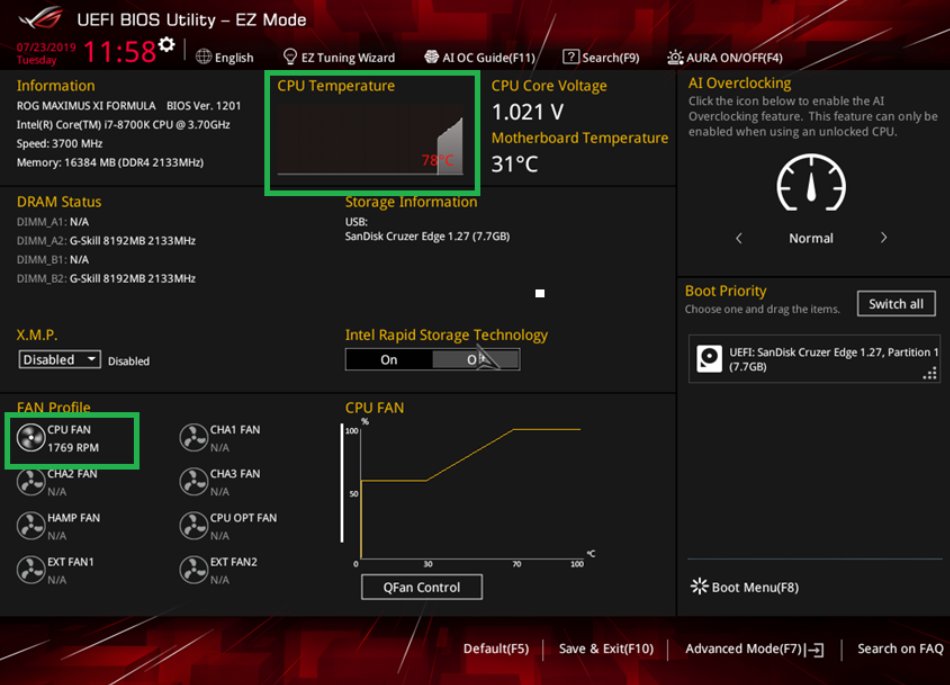Click SanDisk Cruzer Edge 1.27 storage entry
The image size is (950, 685).
tap(427, 236)
